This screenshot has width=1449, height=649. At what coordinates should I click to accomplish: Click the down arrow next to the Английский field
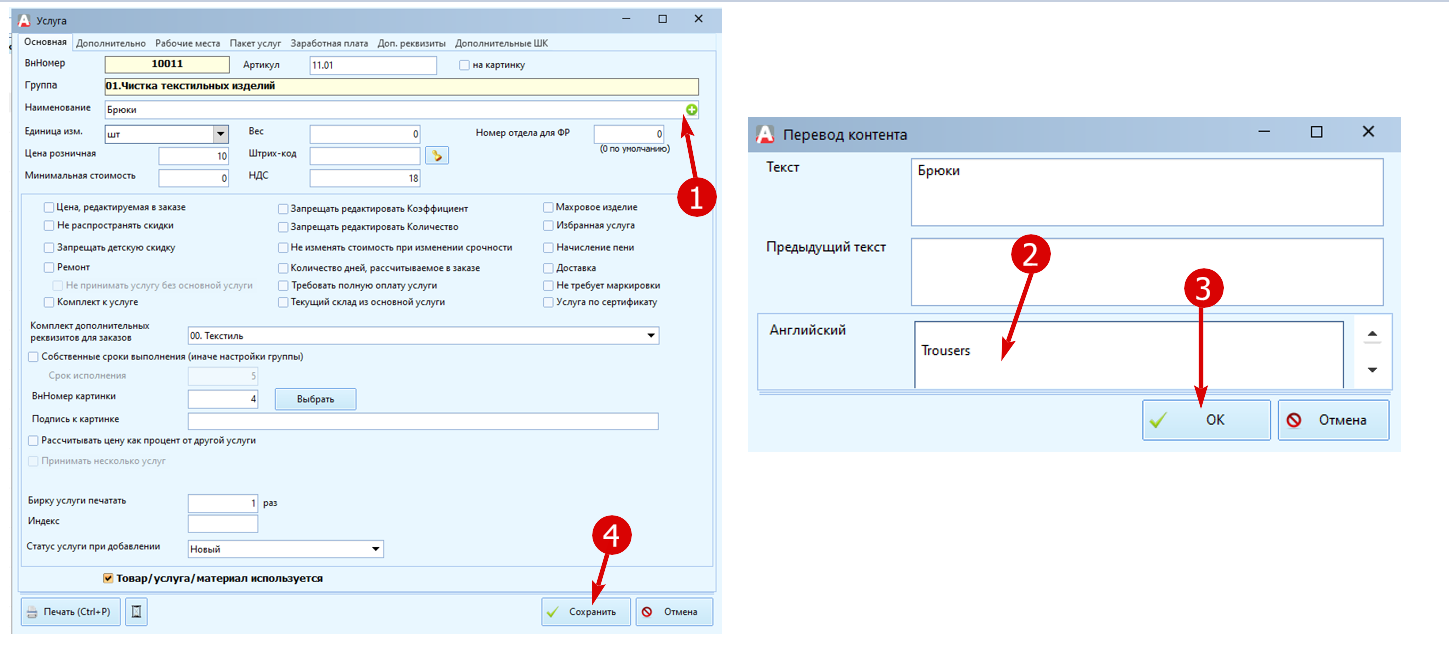click(1372, 370)
